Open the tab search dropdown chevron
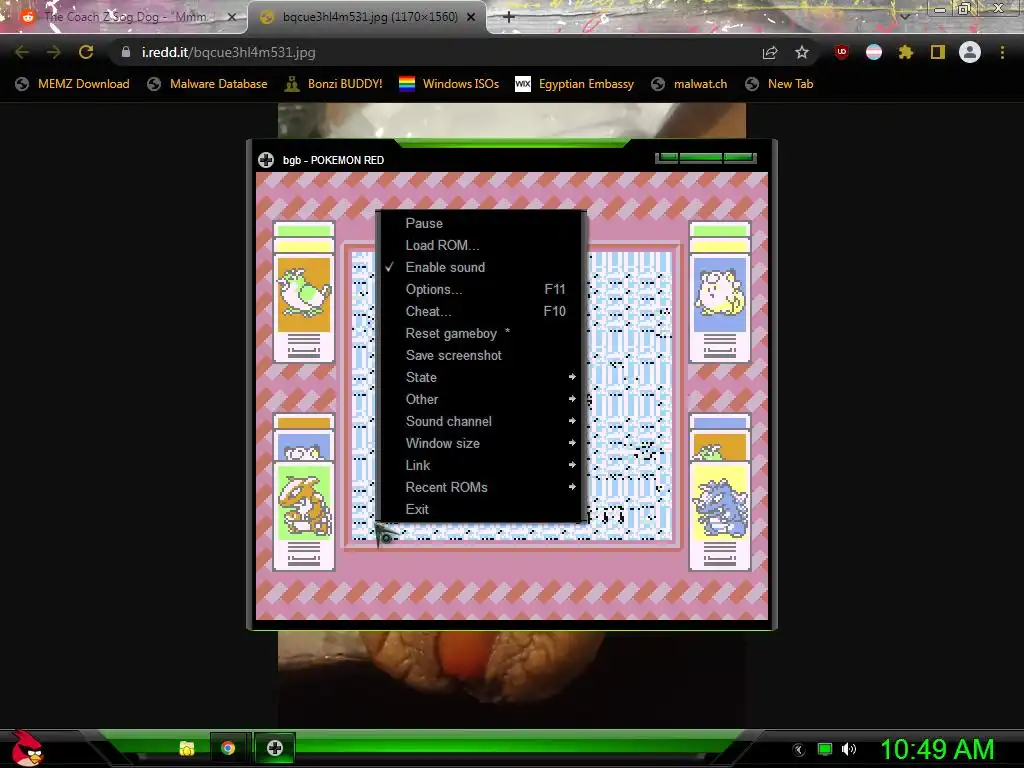The width and height of the screenshot is (1024, 768). (x=904, y=16)
